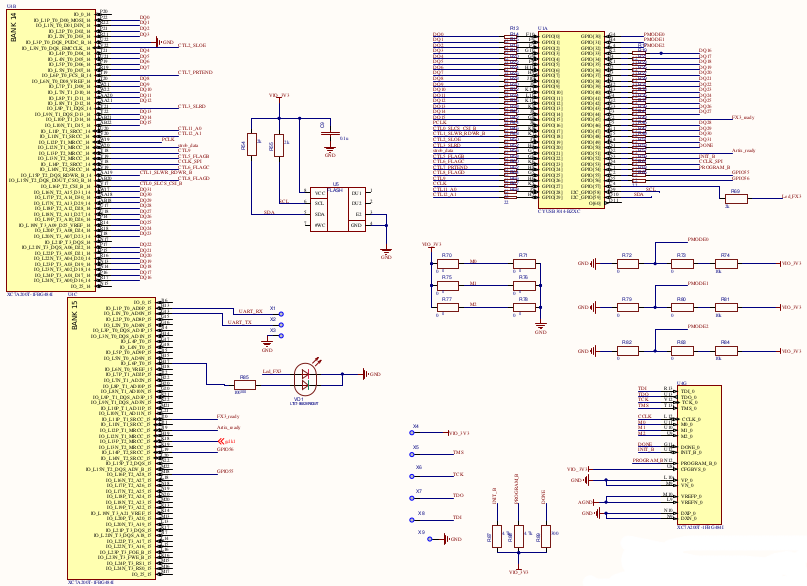Select resistor R73 in PMODE0 divider

682,264
